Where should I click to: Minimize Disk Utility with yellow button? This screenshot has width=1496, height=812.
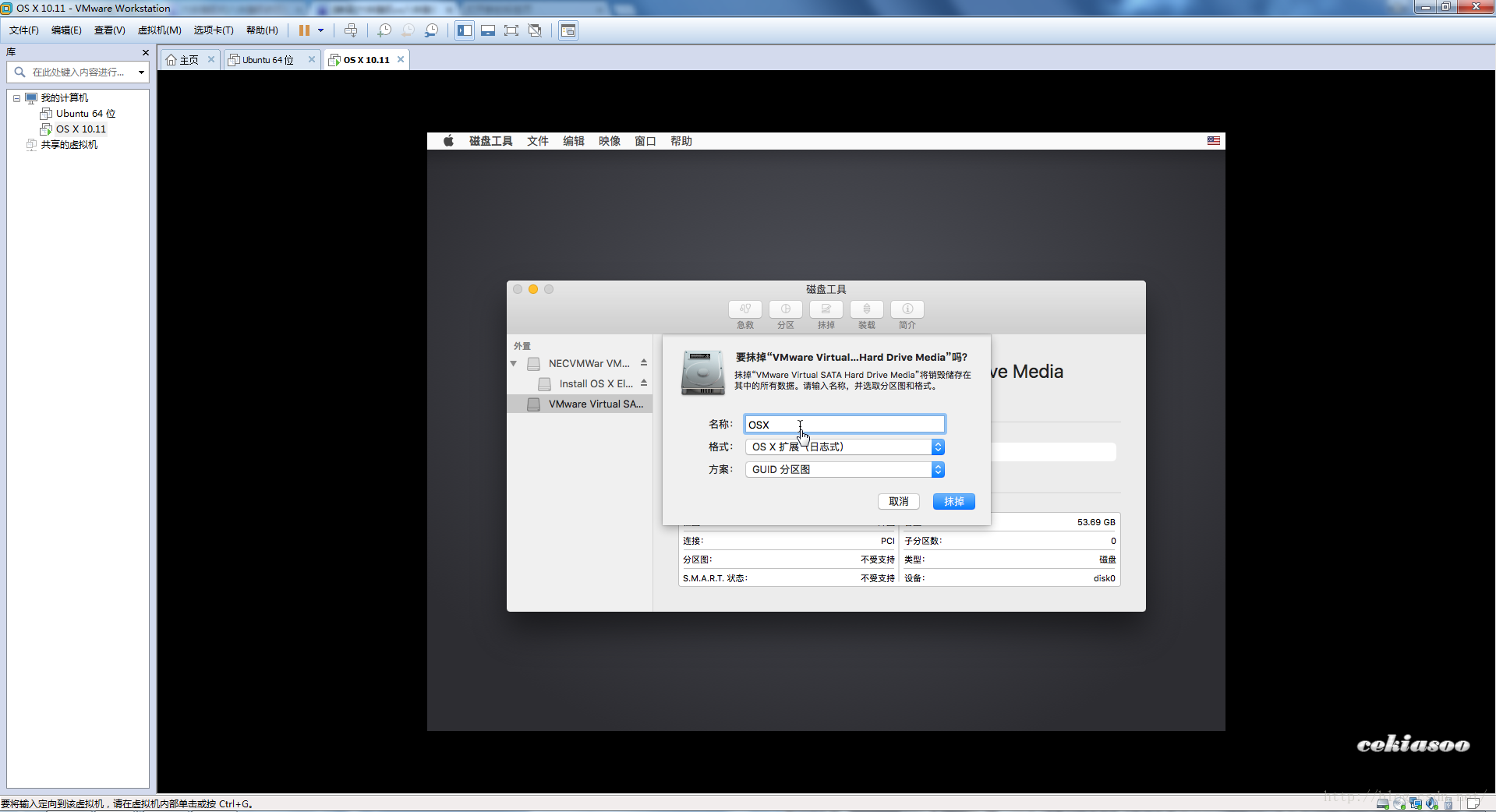coord(533,289)
